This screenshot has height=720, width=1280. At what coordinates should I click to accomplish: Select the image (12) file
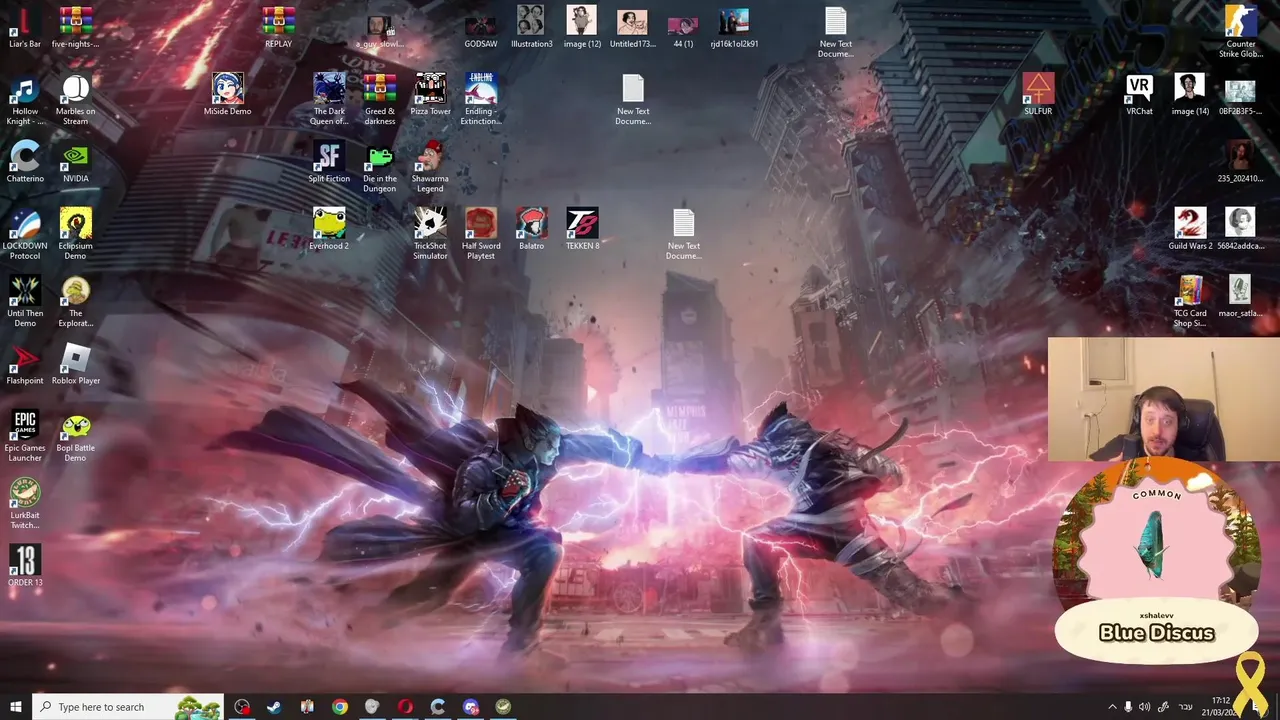[582, 28]
